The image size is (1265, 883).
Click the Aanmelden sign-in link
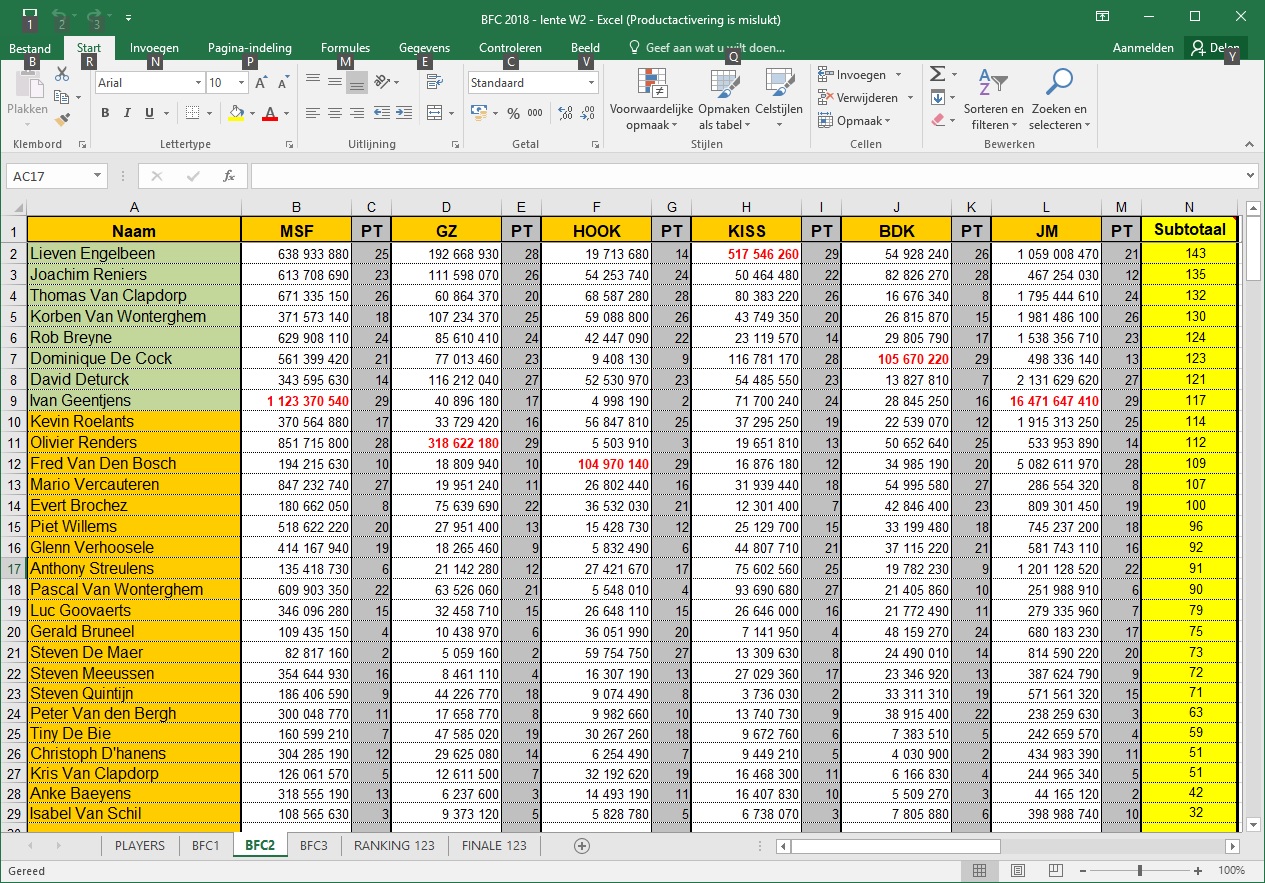click(1142, 48)
